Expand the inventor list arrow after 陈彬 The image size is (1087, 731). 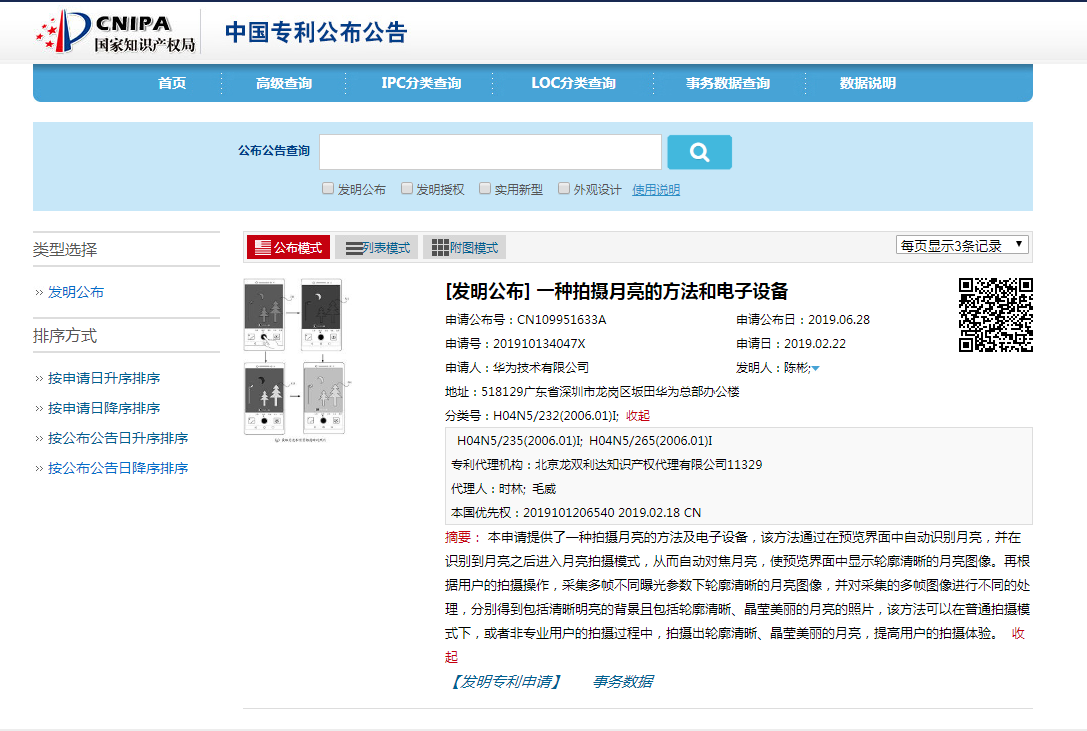click(816, 369)
